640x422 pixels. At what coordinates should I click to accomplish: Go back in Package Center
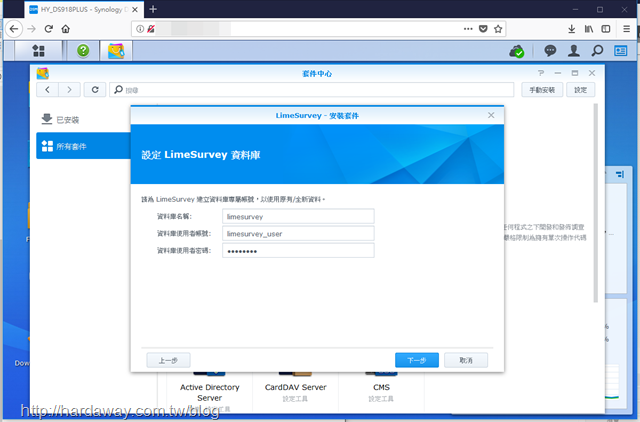[47, 90]
